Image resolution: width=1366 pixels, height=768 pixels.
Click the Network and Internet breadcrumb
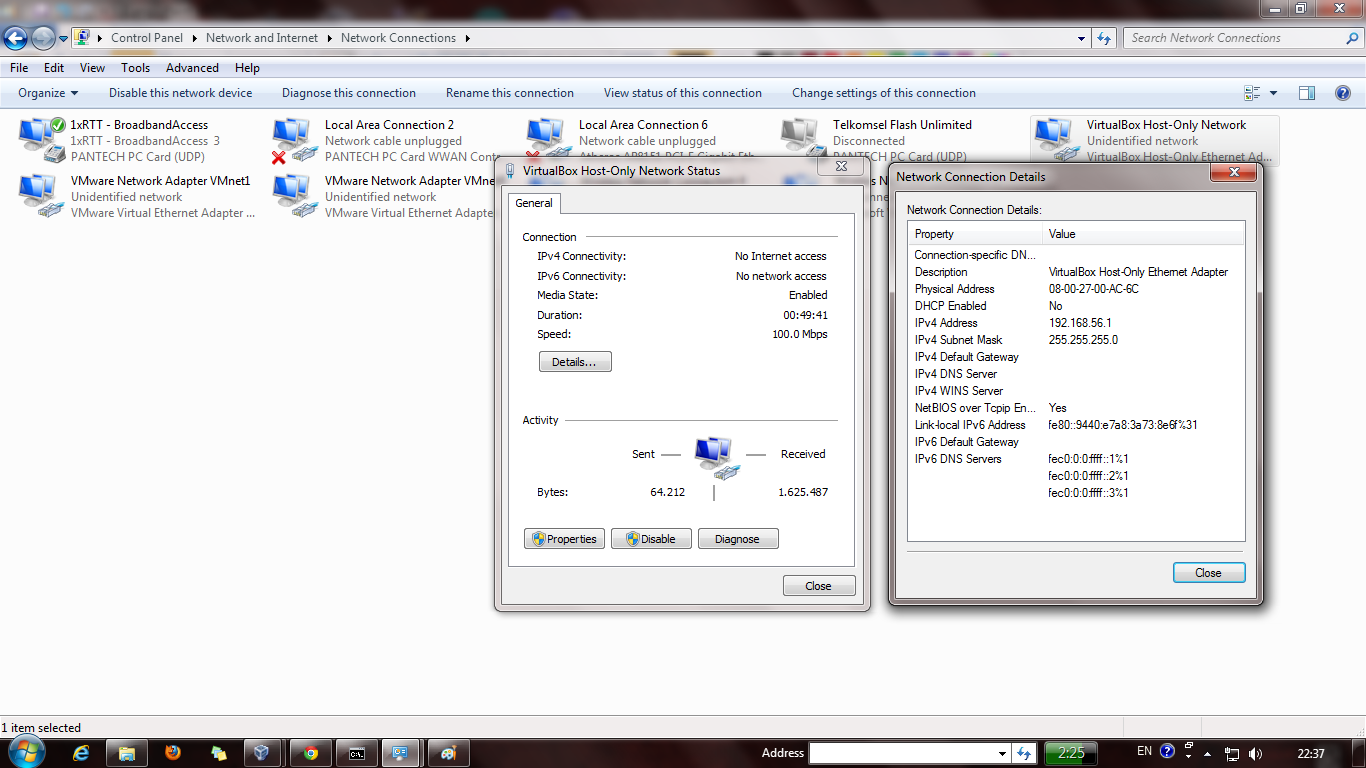262,38
